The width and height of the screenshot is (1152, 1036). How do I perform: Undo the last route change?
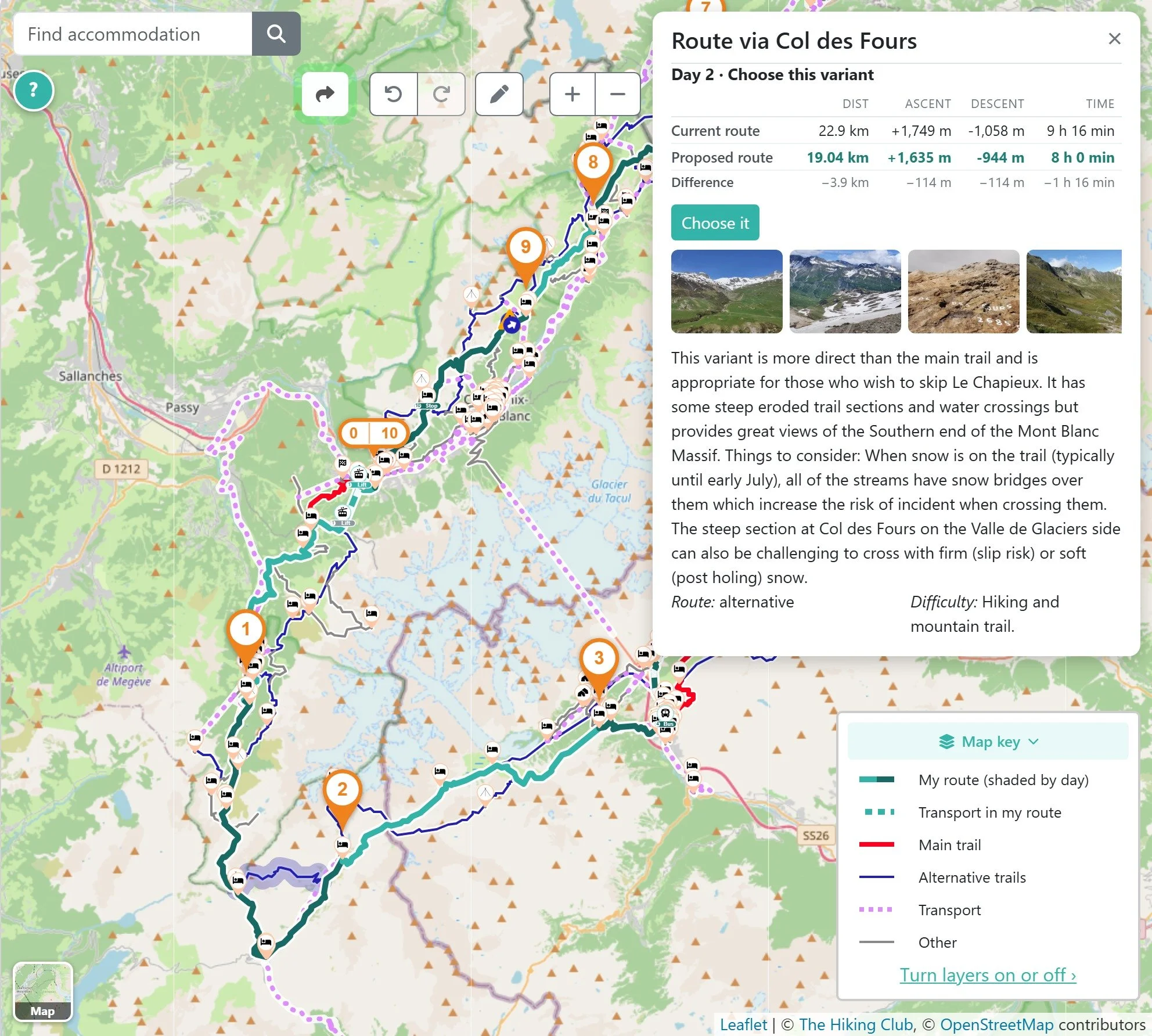(x=394, y=94)
